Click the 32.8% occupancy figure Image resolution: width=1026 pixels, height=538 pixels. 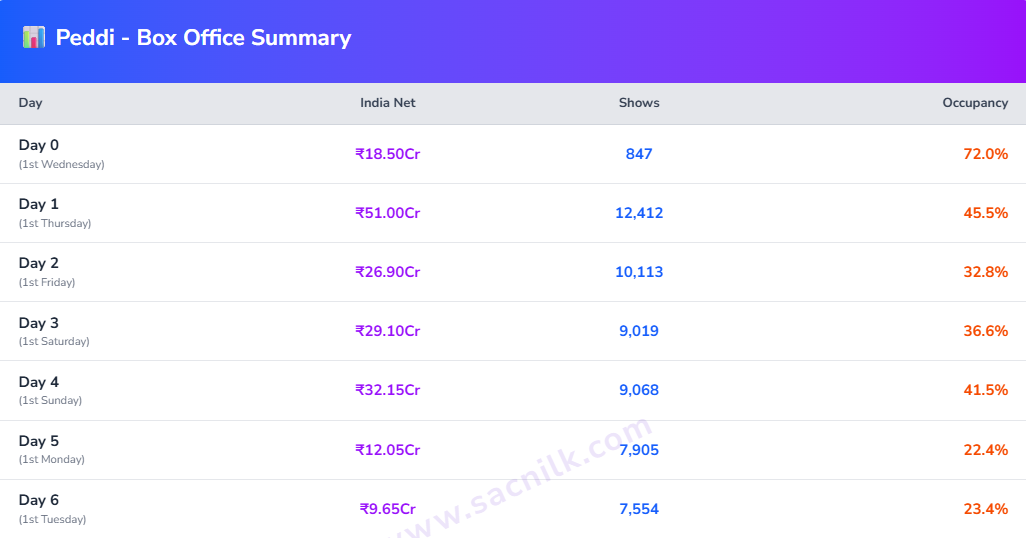click(985, 272)
